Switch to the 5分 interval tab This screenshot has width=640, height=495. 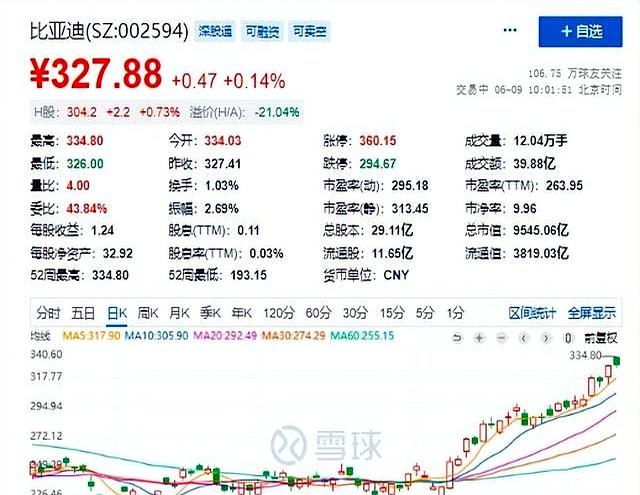click(x=425, y=313)
